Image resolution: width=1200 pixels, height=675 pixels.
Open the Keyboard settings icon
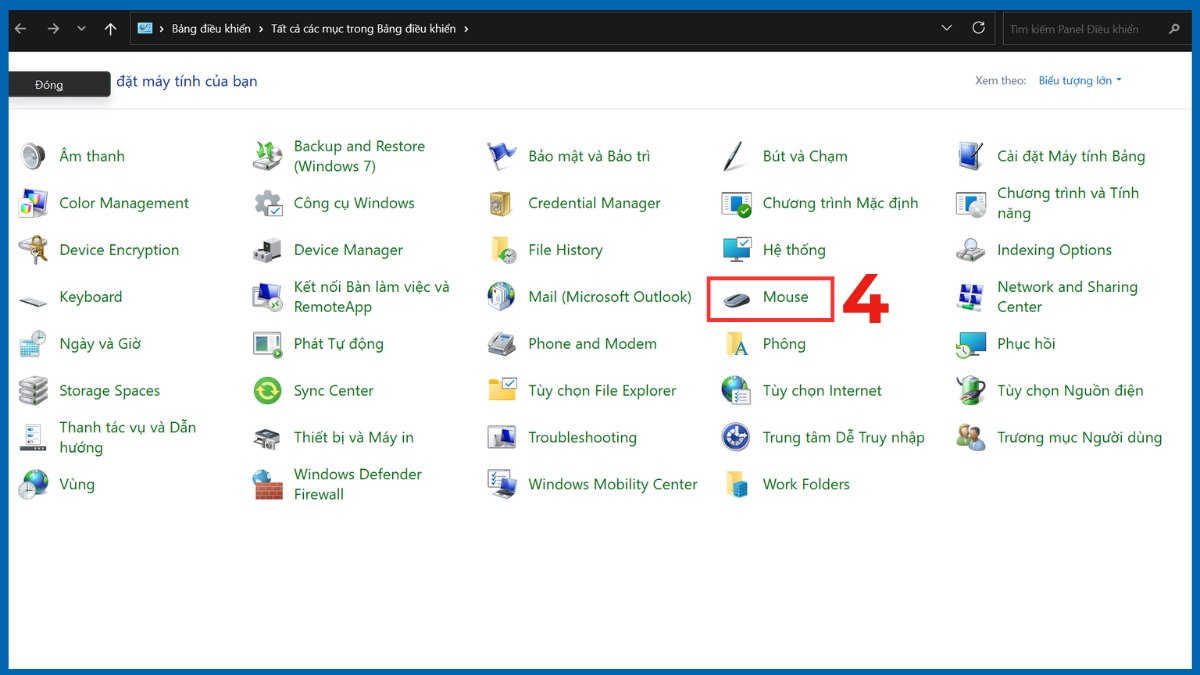[x=91, y=297]
